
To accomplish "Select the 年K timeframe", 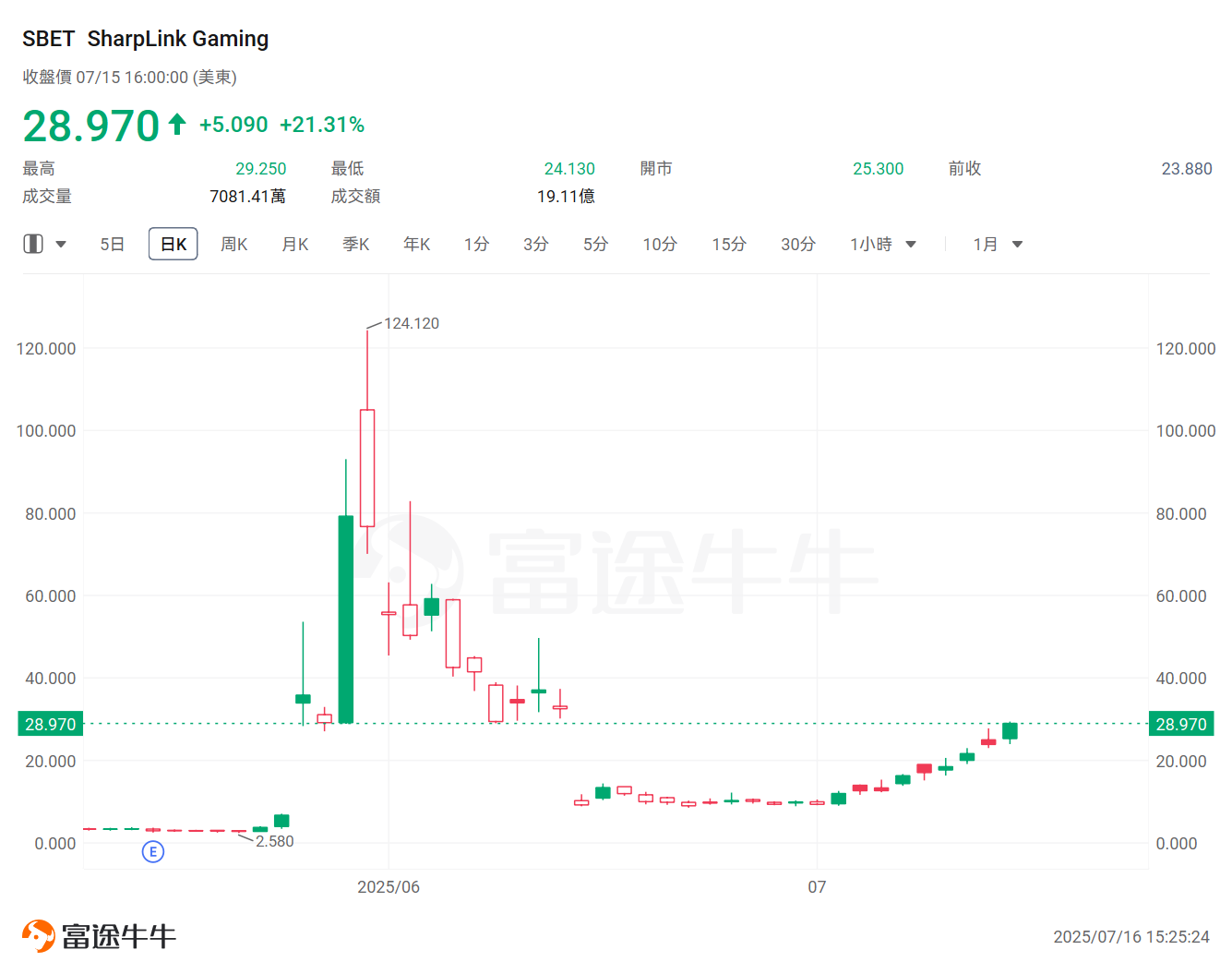I will pyautogui.click(x=416, y=245).
